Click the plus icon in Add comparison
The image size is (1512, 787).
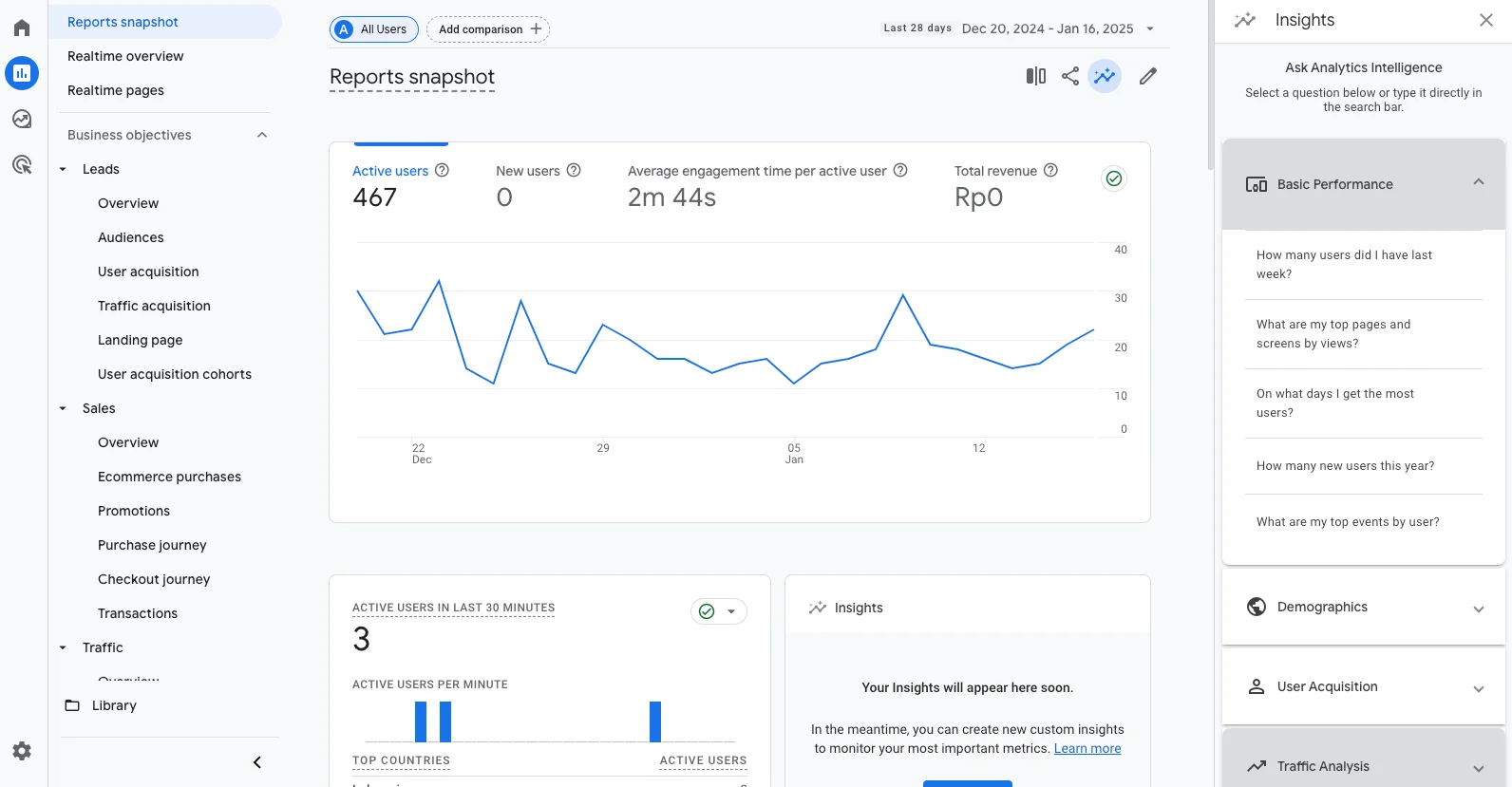[x=536, y=29]
